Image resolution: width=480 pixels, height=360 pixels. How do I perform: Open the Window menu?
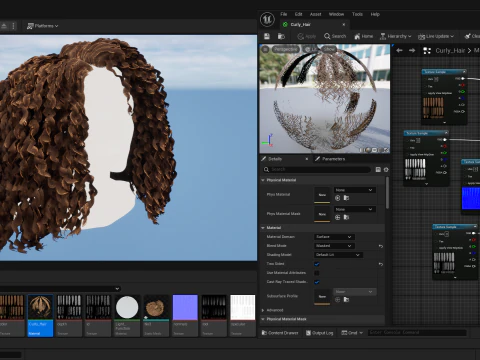(336, 14)
